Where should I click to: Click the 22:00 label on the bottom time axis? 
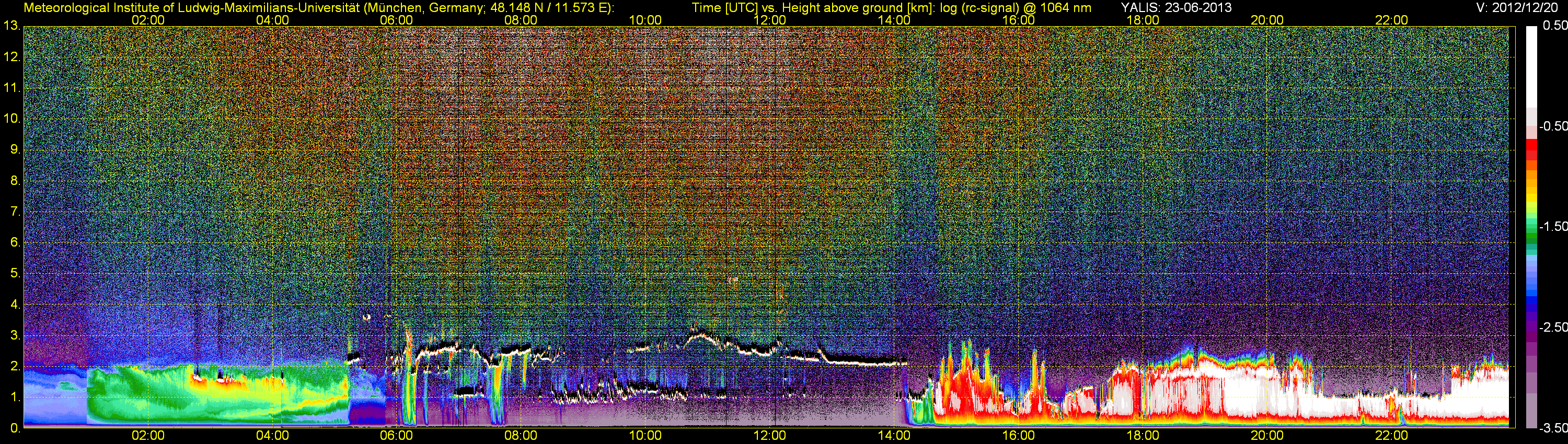[1391, 436]
